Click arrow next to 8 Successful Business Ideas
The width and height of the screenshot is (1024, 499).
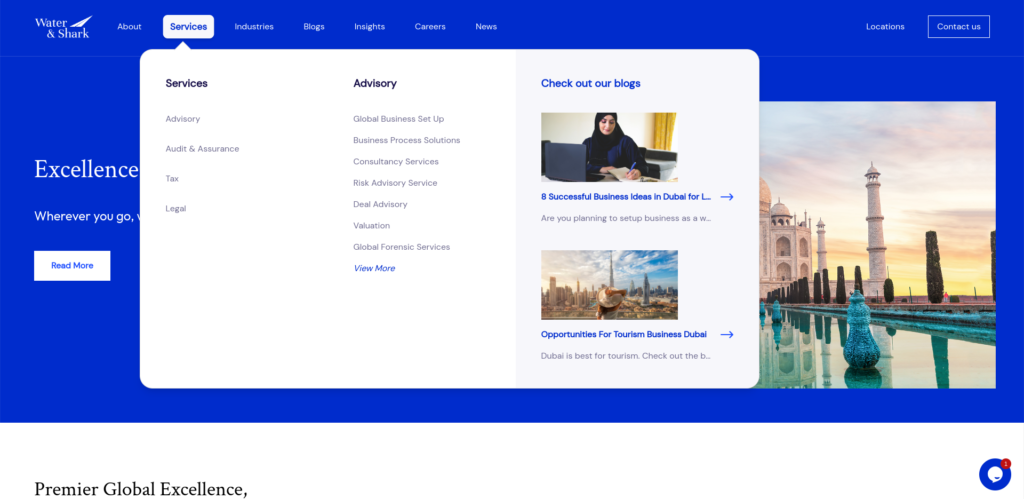point(727,197)
